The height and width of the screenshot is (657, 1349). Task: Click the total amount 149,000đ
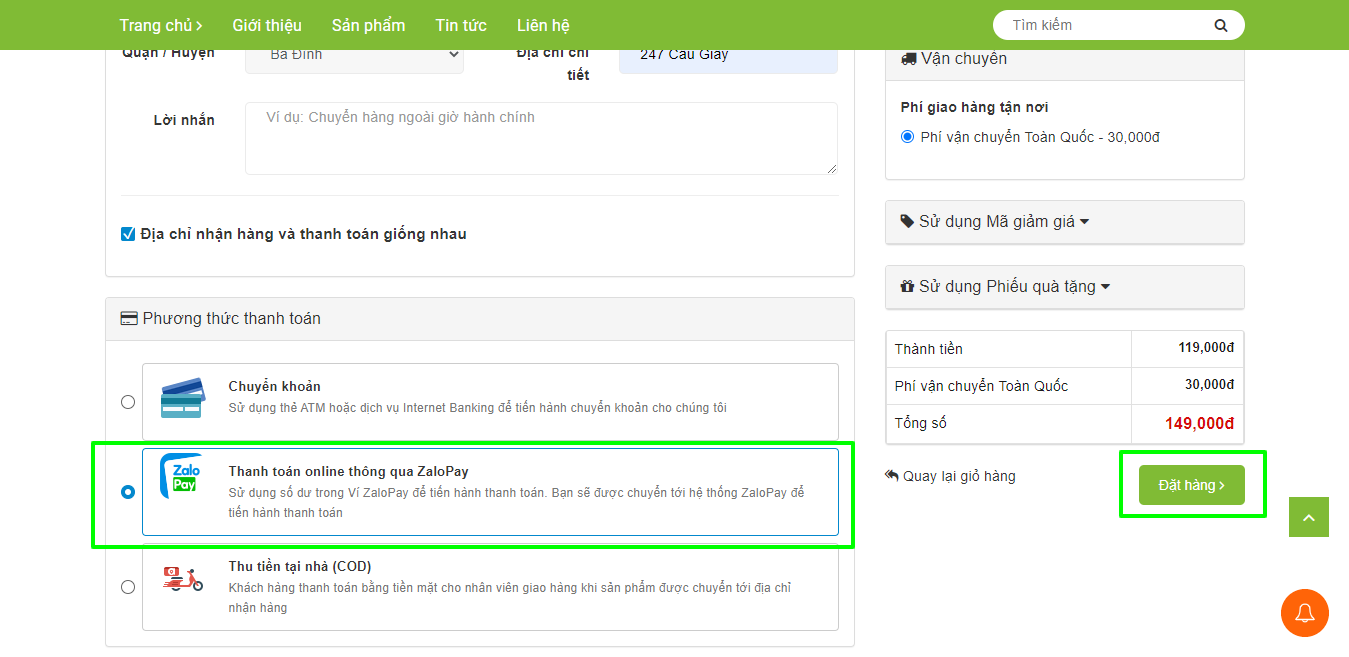(x=1199, y=423)
